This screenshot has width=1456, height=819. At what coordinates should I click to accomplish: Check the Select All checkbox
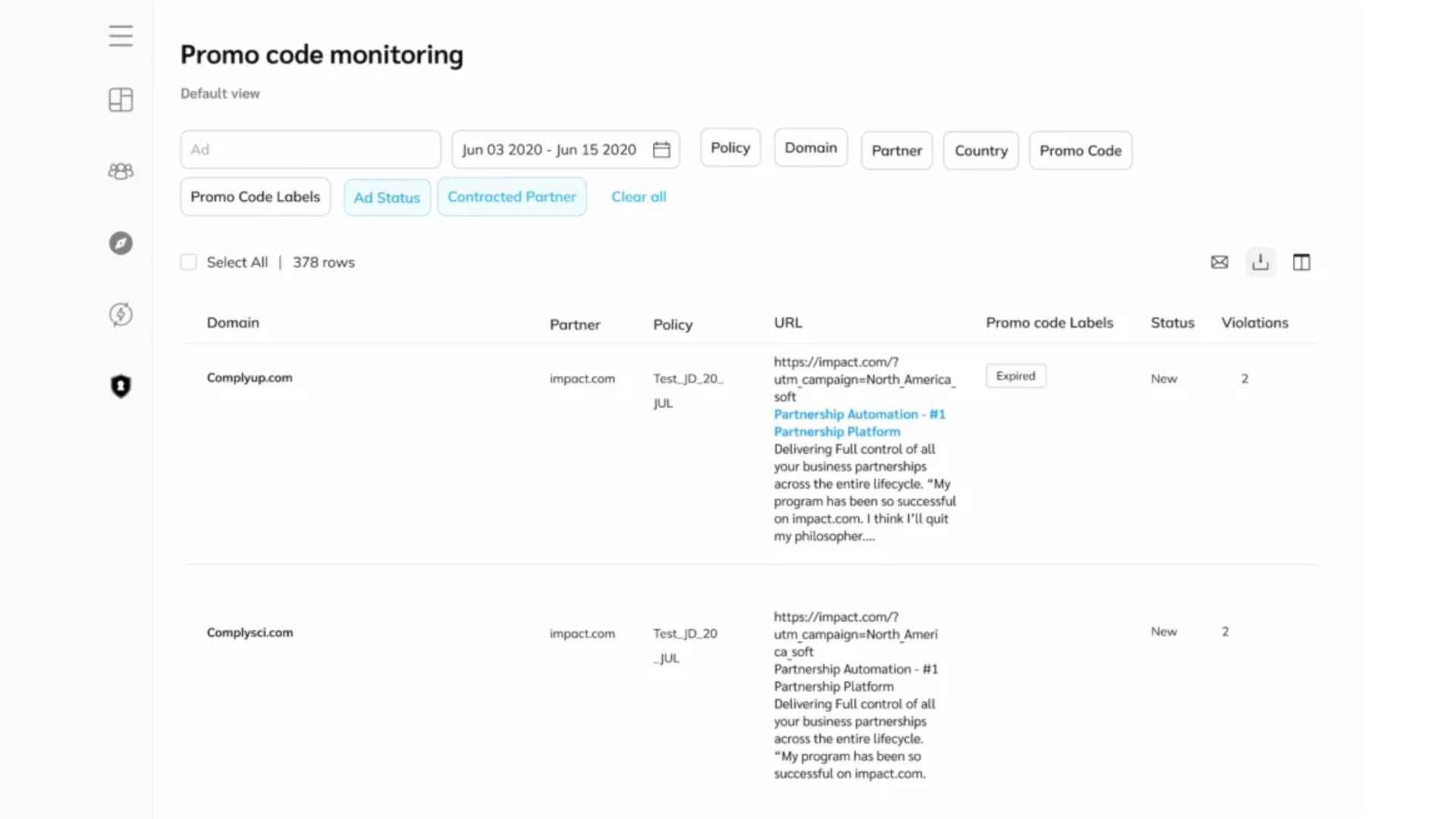189,262
